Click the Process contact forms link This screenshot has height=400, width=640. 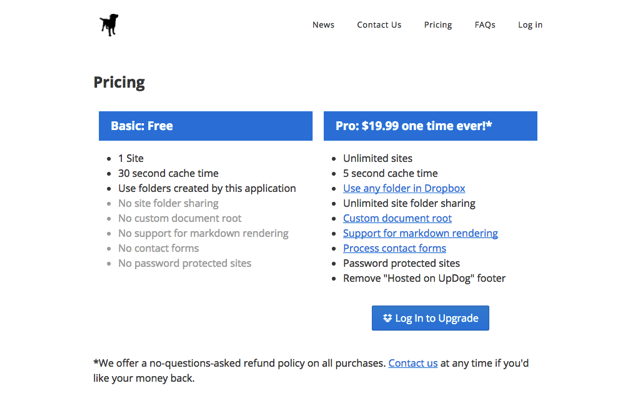(x=394, y=248)
